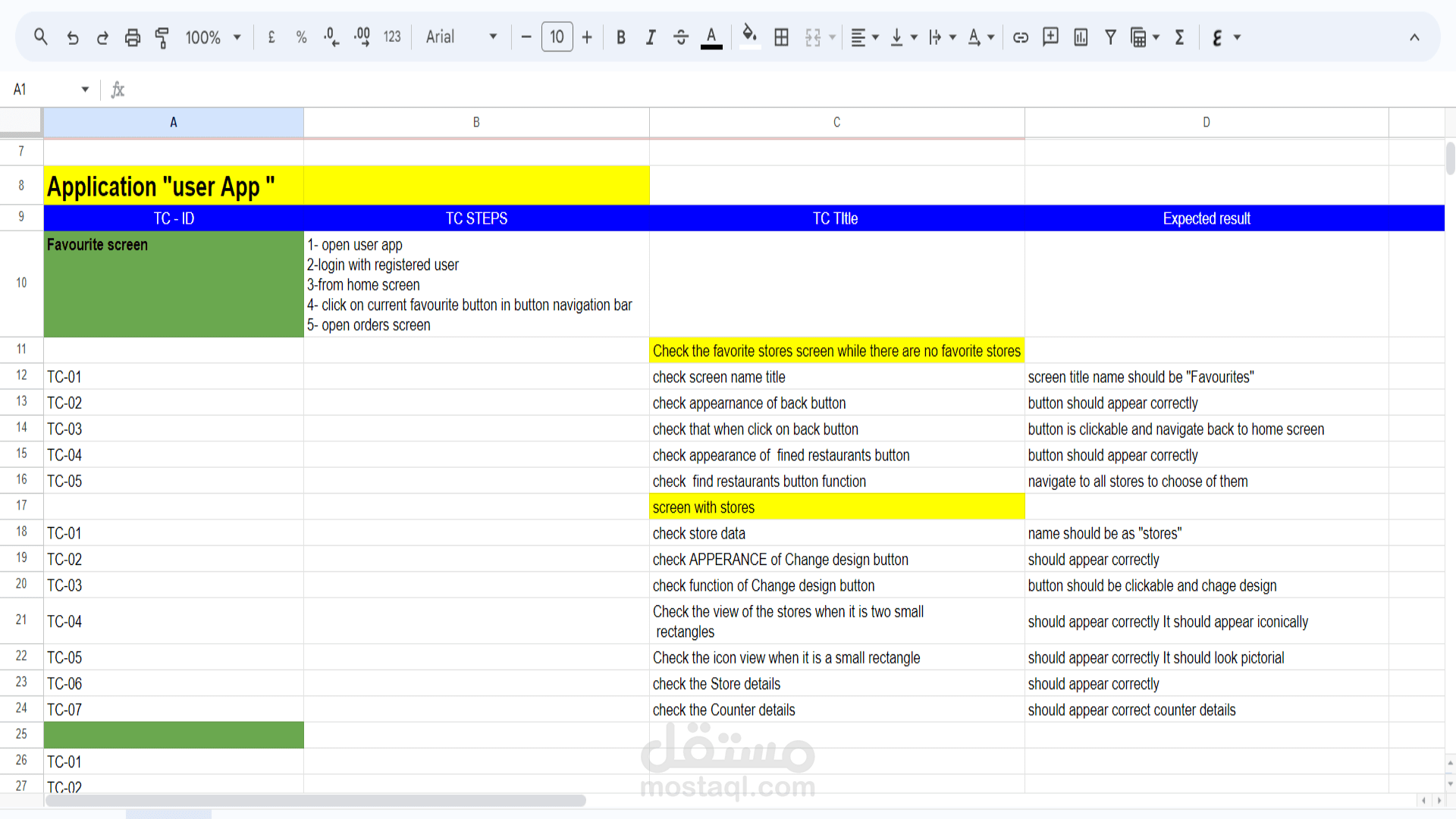Image resolution: width=1456 pixels, height=819 pixels.
Task: Increase font size with plus button
Action: [587, 37]
